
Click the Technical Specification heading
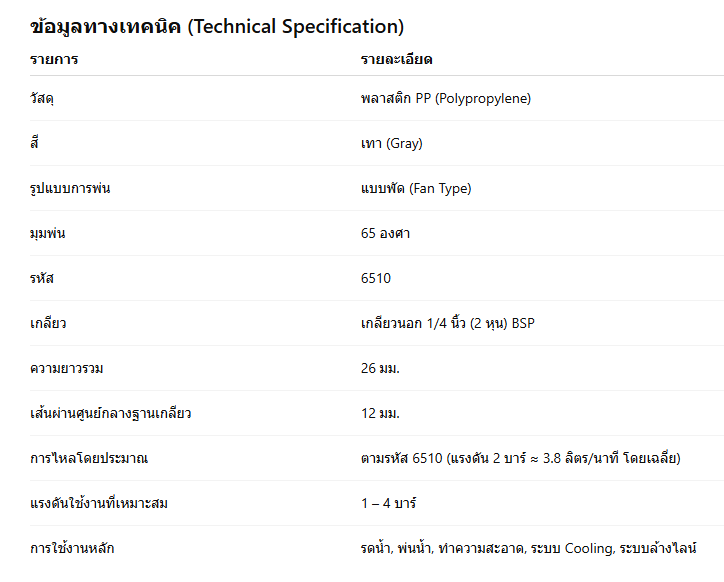click(x=217, y=27)
